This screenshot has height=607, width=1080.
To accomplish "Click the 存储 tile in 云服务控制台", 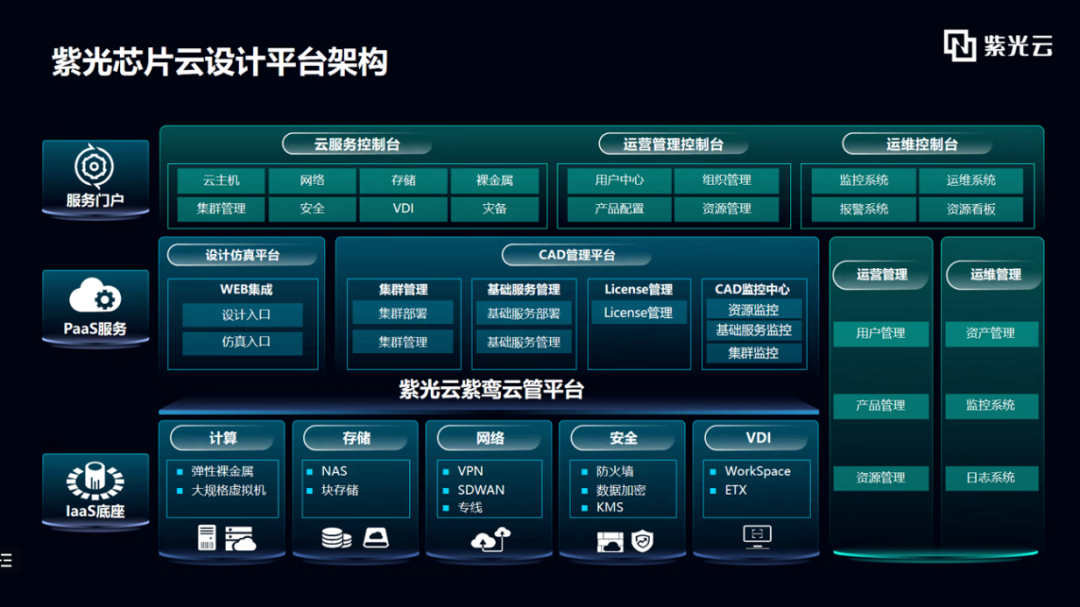I will pyautogui.click(x=403, y=181).
